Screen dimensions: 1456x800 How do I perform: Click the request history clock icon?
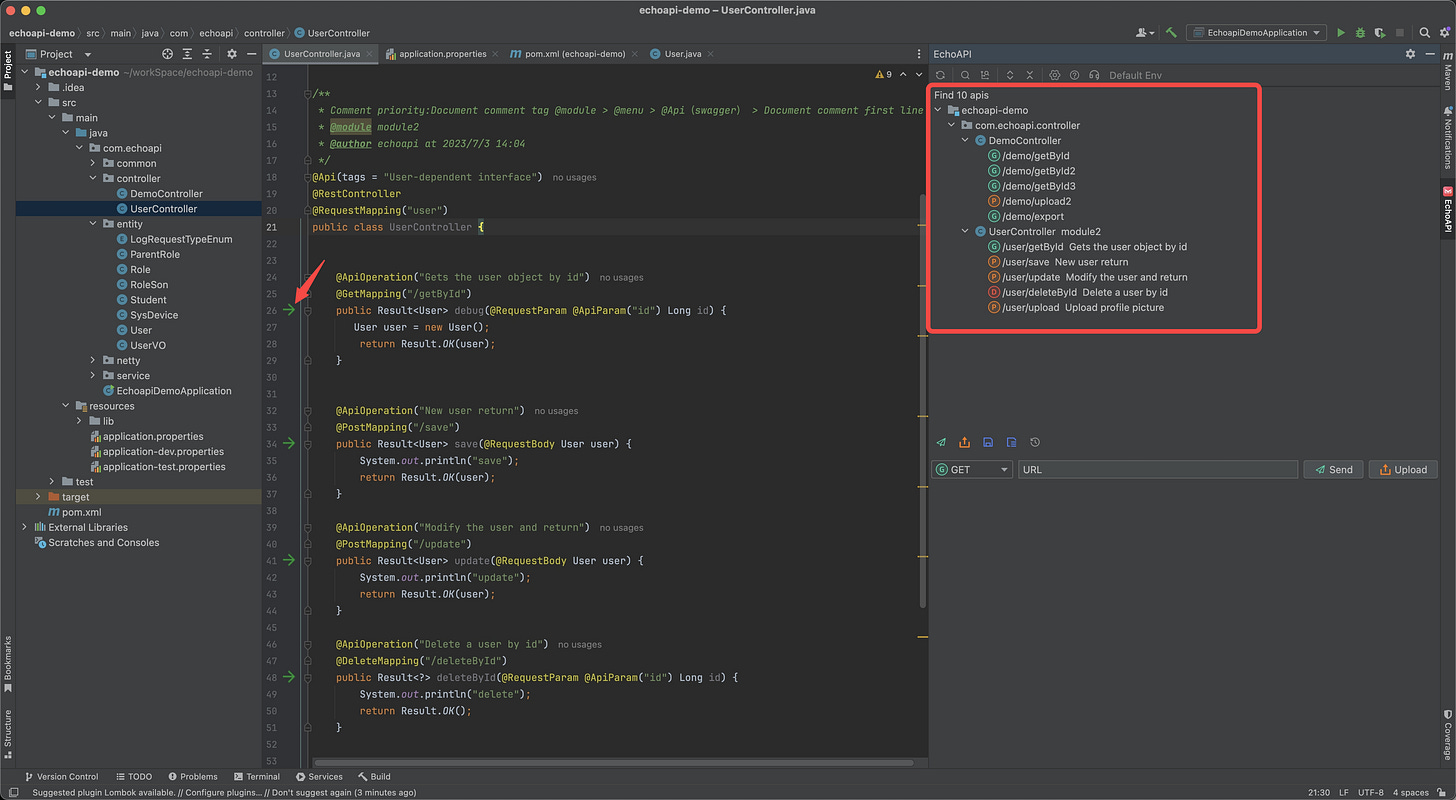pos(1035,442)
